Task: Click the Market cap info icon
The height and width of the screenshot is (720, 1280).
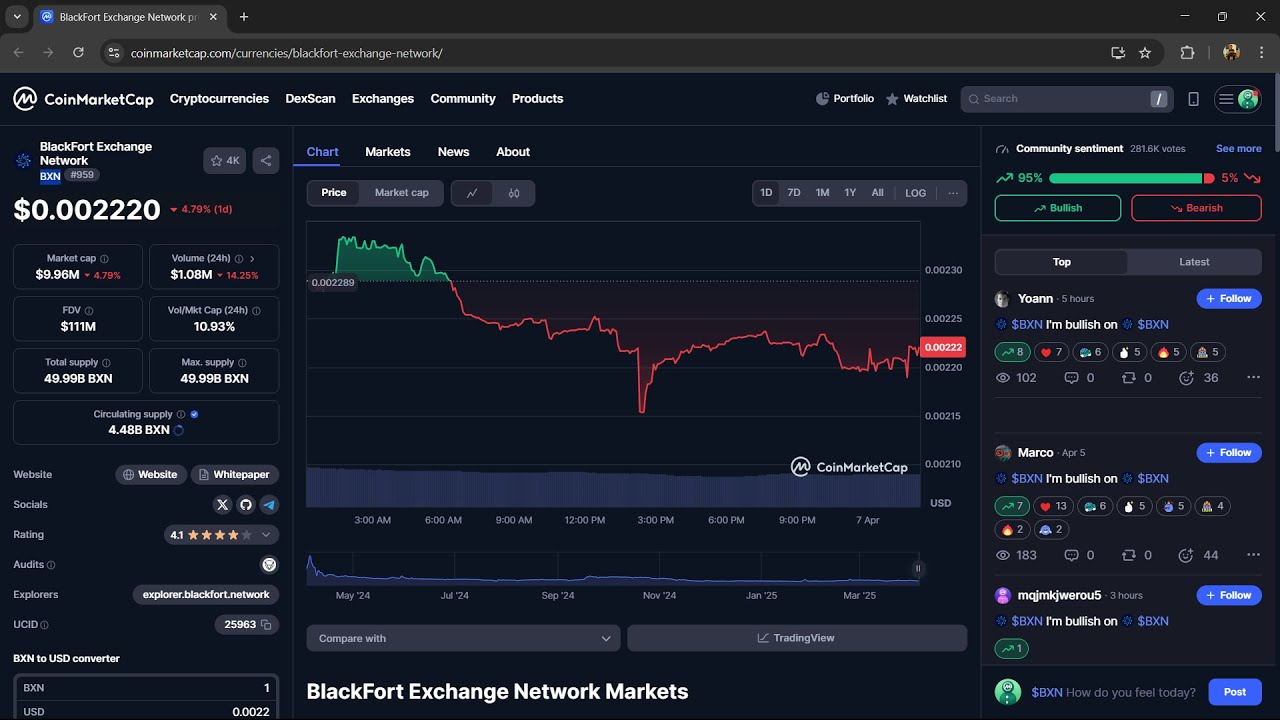Action: [x=104, y=259]
